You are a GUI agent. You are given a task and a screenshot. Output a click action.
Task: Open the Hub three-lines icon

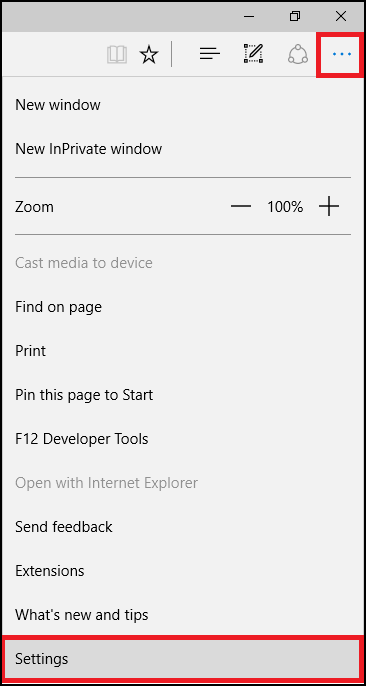click(209, 54)
